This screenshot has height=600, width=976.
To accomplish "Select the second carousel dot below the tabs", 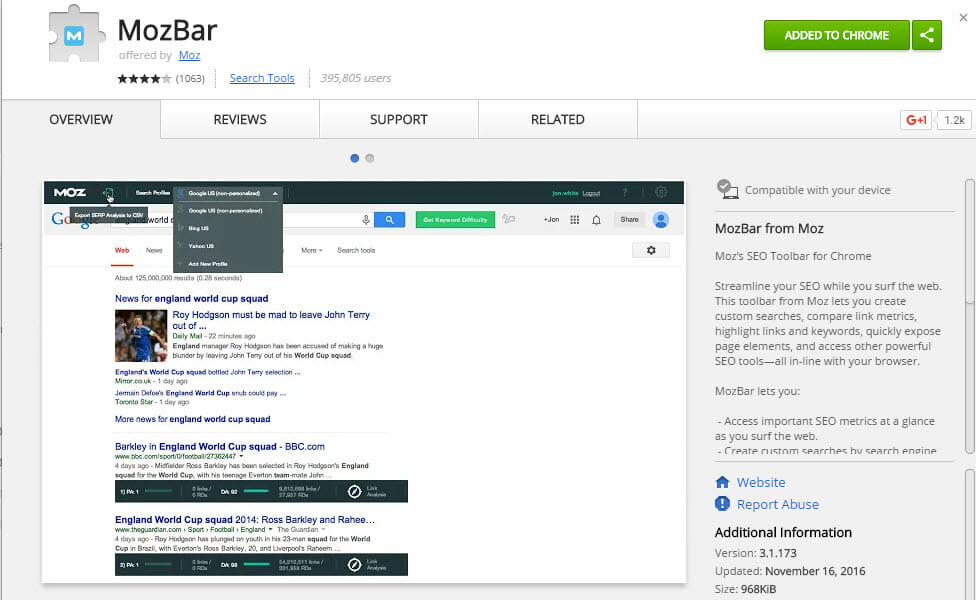I will click(370, 158).
